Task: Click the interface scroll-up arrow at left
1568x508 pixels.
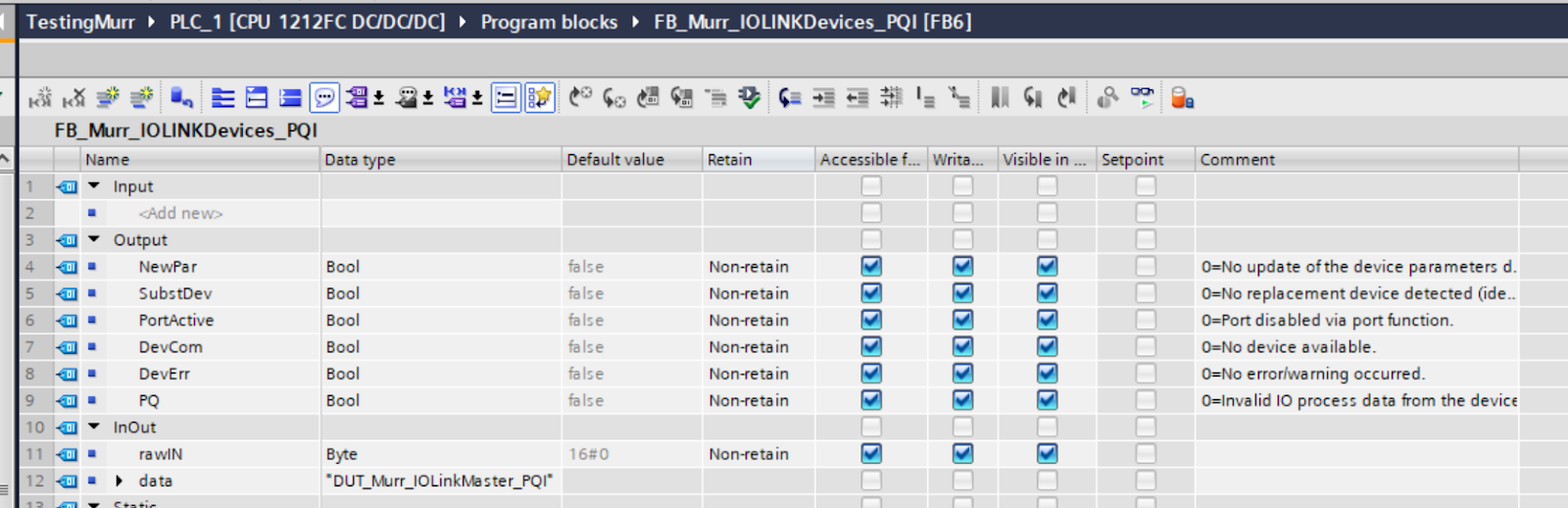Action: tap(5, 159)
